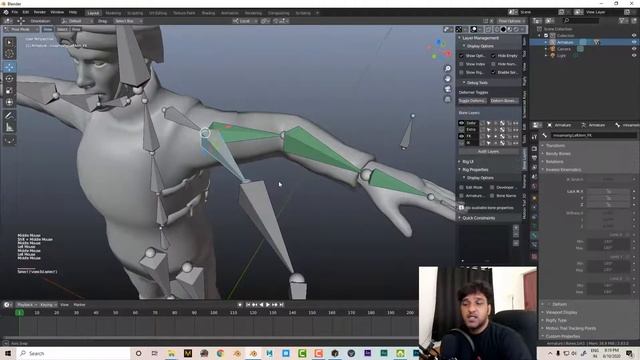Hide the Armature in outliner via eye
Viewport: 640px width, 360px height.
coord(634,42)
